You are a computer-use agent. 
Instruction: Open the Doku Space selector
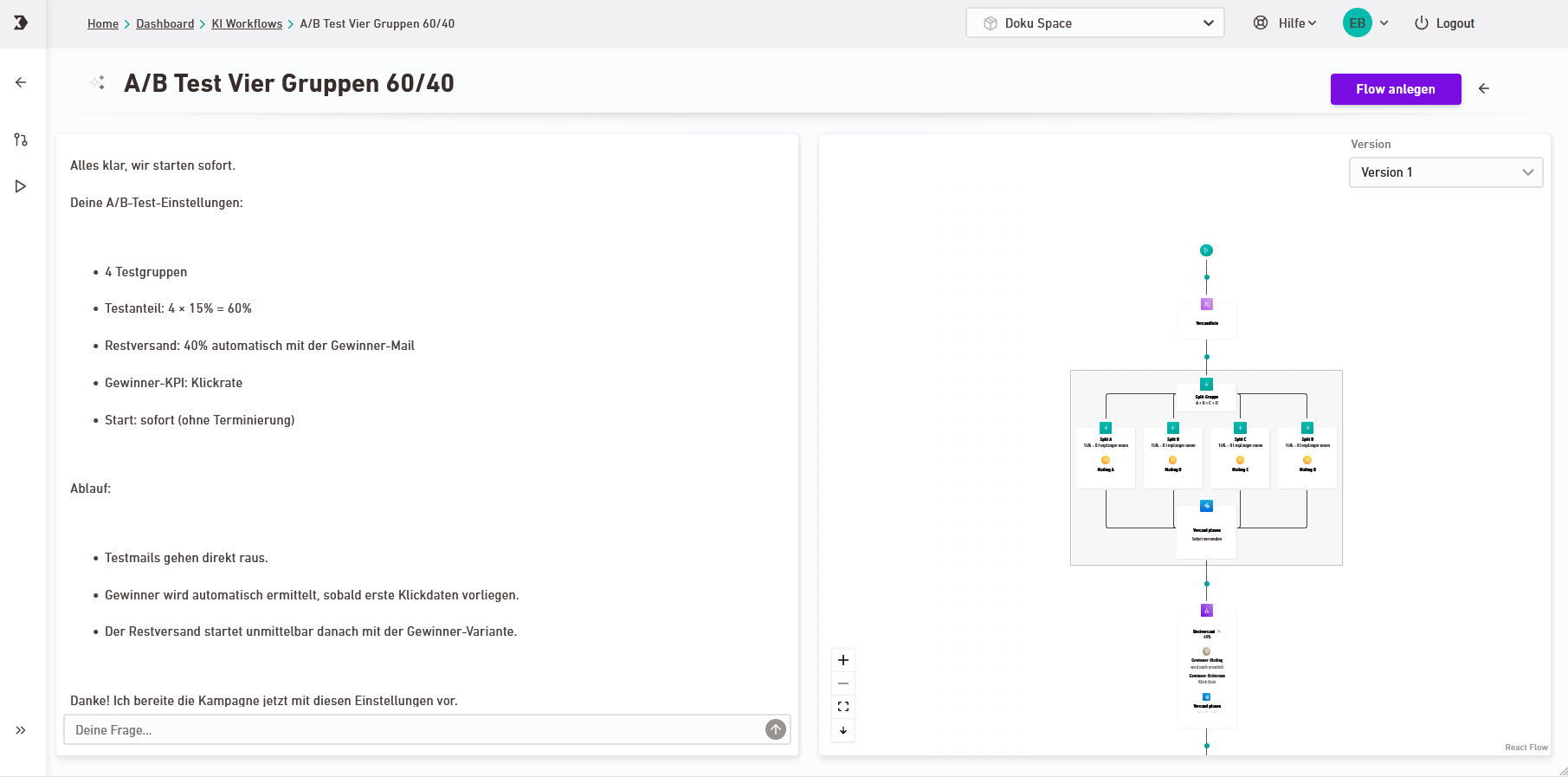pyautogui.click(x=1094, y=23)
